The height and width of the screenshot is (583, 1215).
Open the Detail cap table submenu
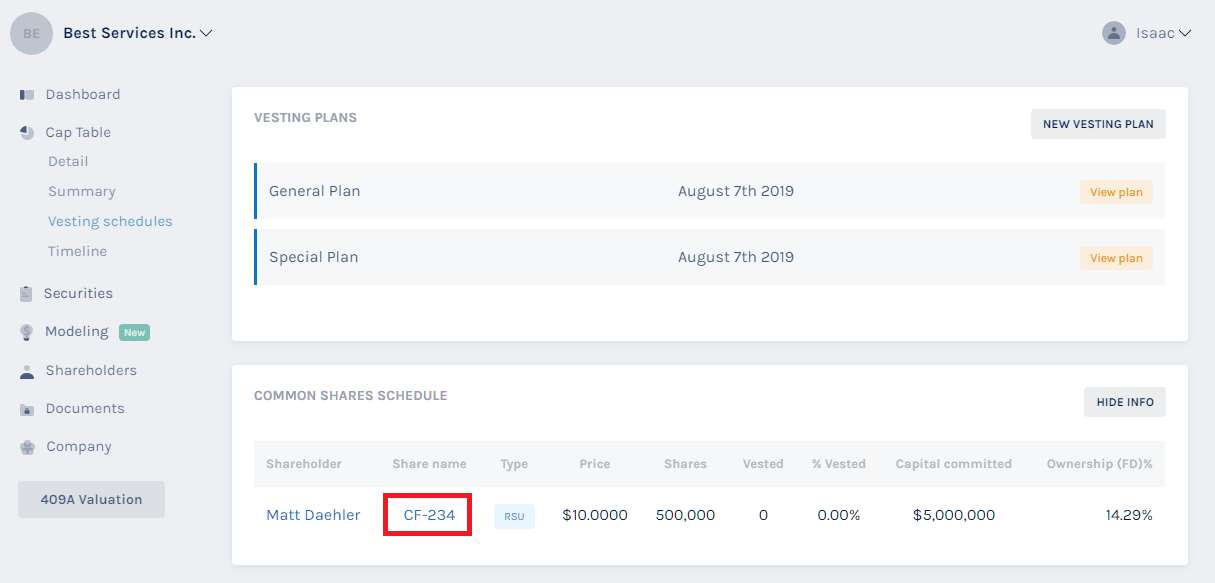coord(68,162)
